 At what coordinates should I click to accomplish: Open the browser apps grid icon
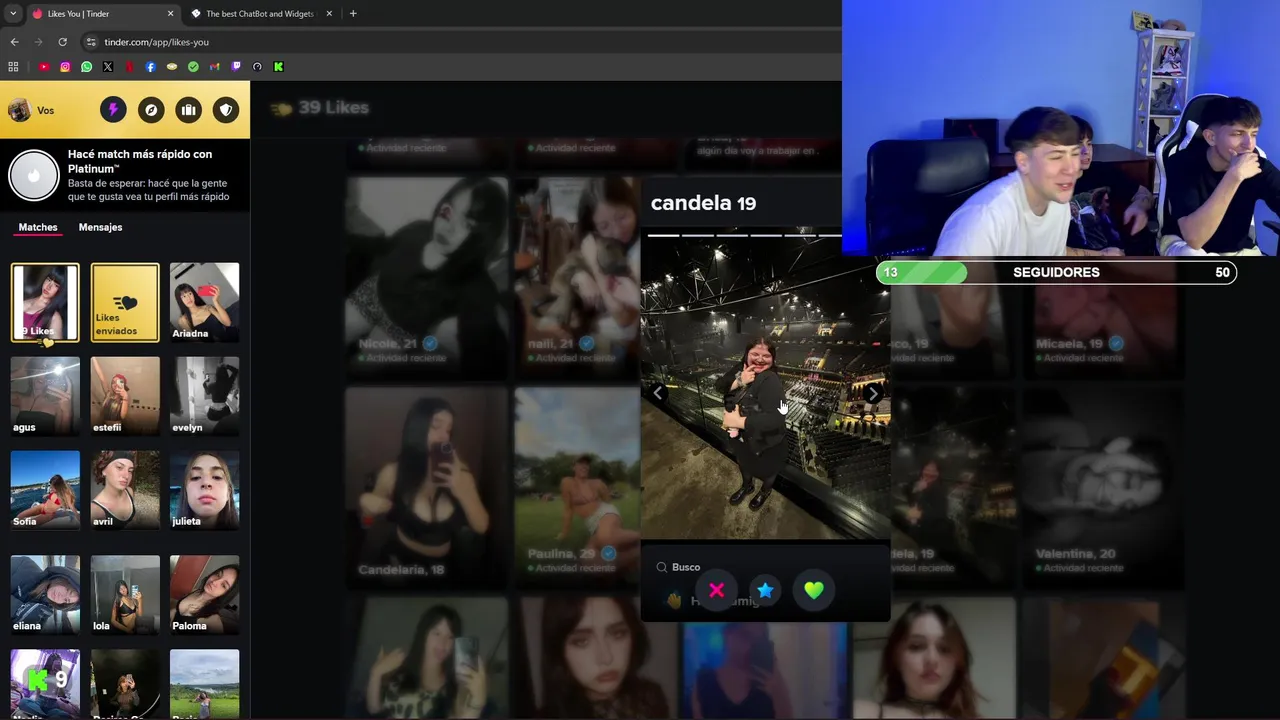[13, 67]
